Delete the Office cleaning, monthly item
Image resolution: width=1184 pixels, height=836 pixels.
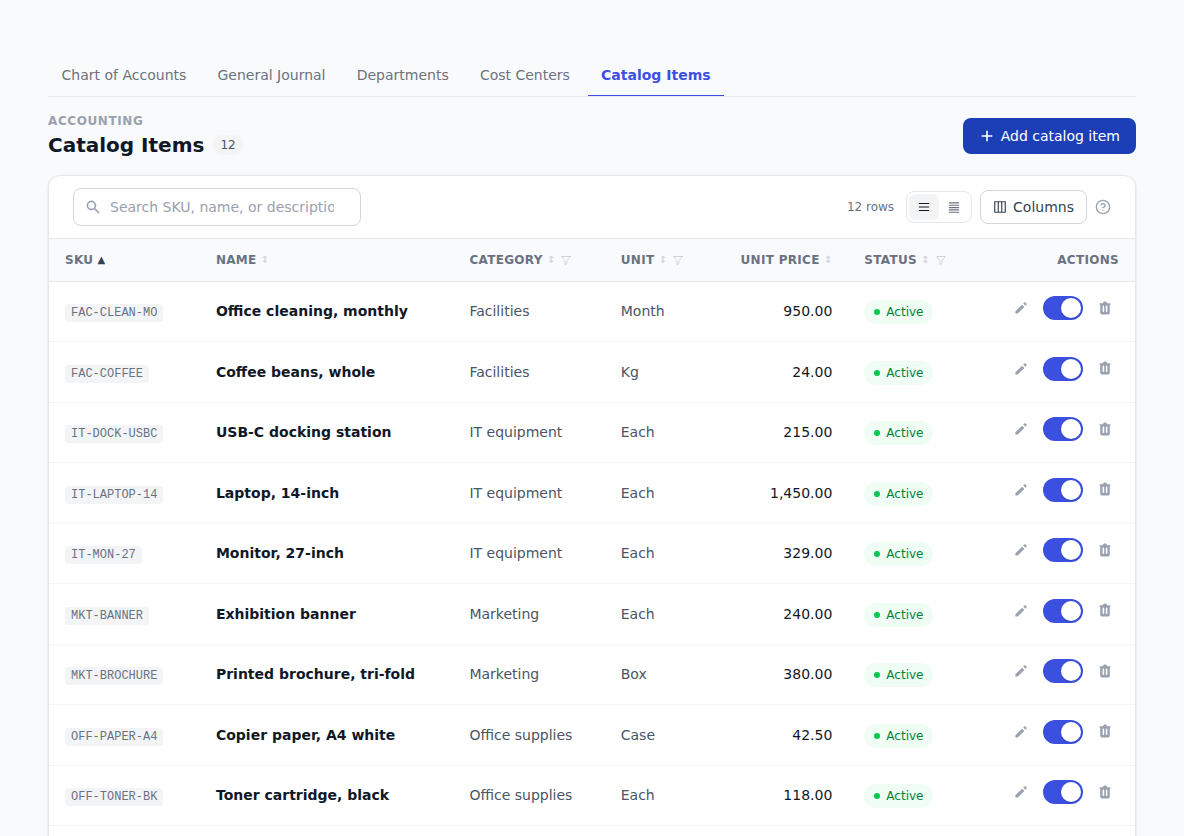pyautogui.click(x=1105, y=308)
